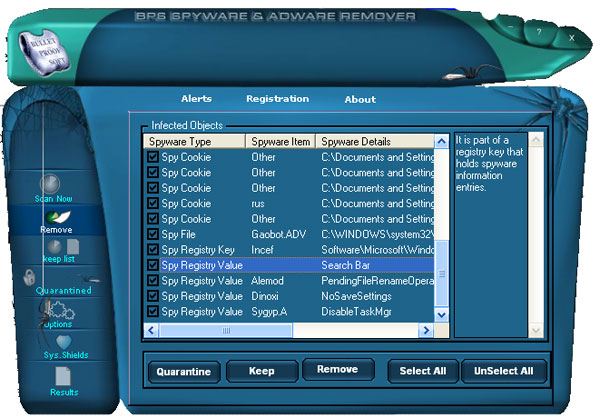
Task: Open the keep list sidebar icon
Action: 64,247
